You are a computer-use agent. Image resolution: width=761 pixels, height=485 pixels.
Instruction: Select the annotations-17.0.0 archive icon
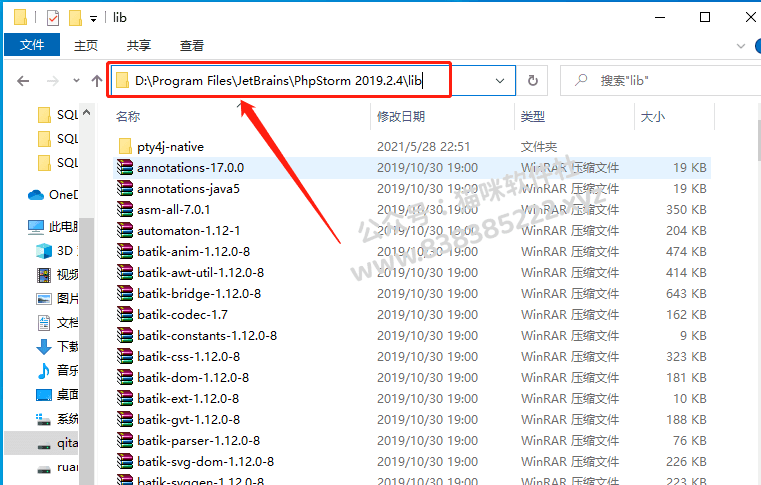[125, 167]
